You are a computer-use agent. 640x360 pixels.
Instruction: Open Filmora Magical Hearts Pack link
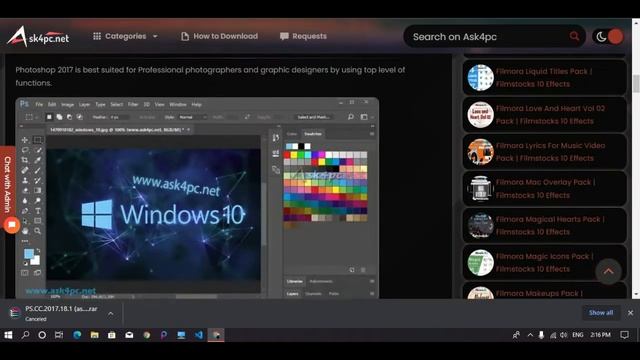[550, 226]
